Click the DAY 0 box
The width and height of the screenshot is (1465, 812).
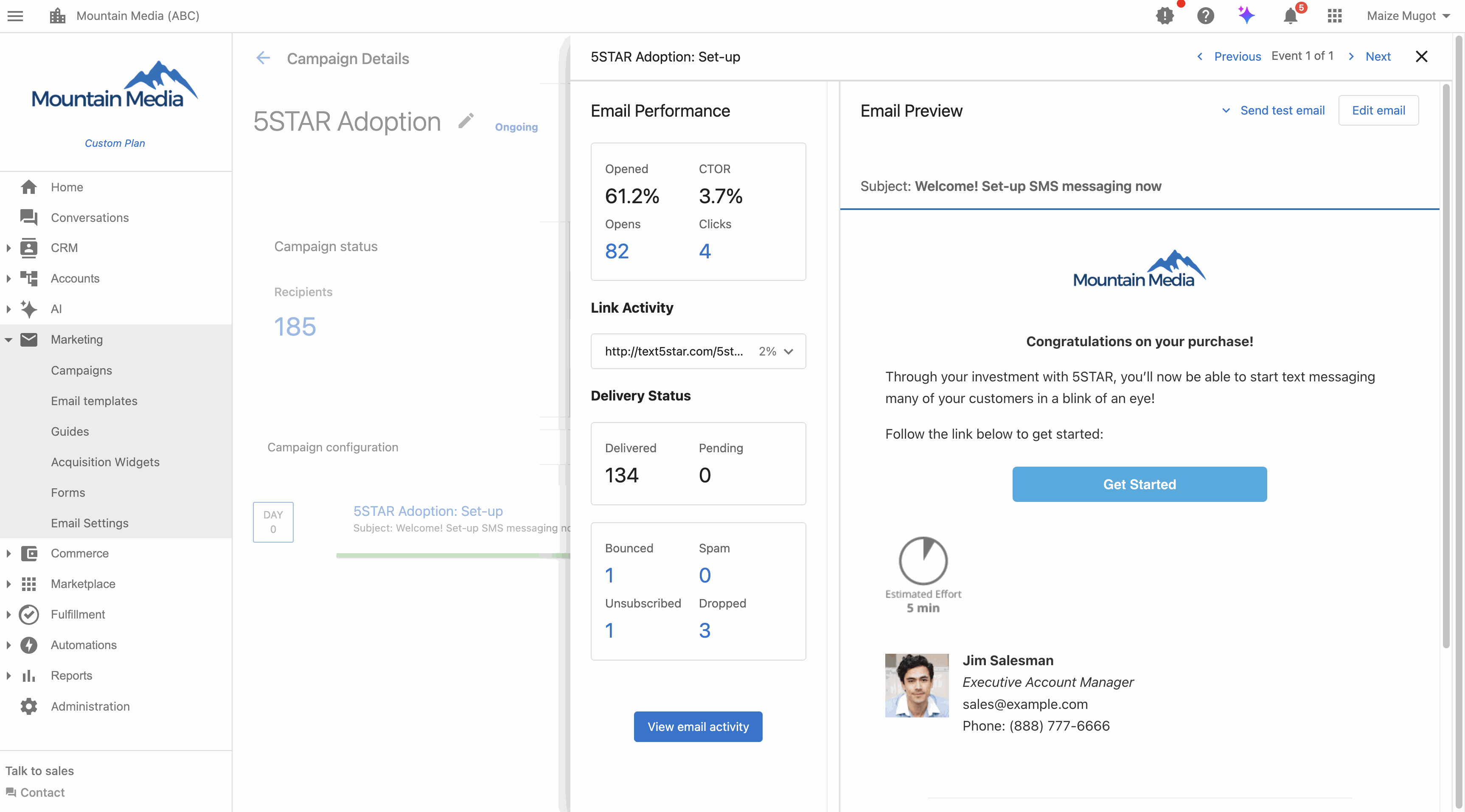tap(273, 522)
